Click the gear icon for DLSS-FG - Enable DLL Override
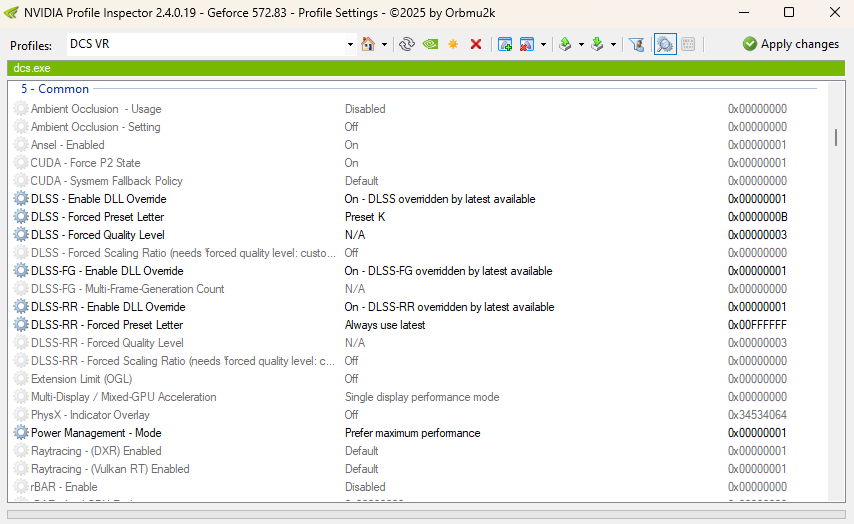Image resolution: width=854 pixels, height=524 pixels. 21,271
